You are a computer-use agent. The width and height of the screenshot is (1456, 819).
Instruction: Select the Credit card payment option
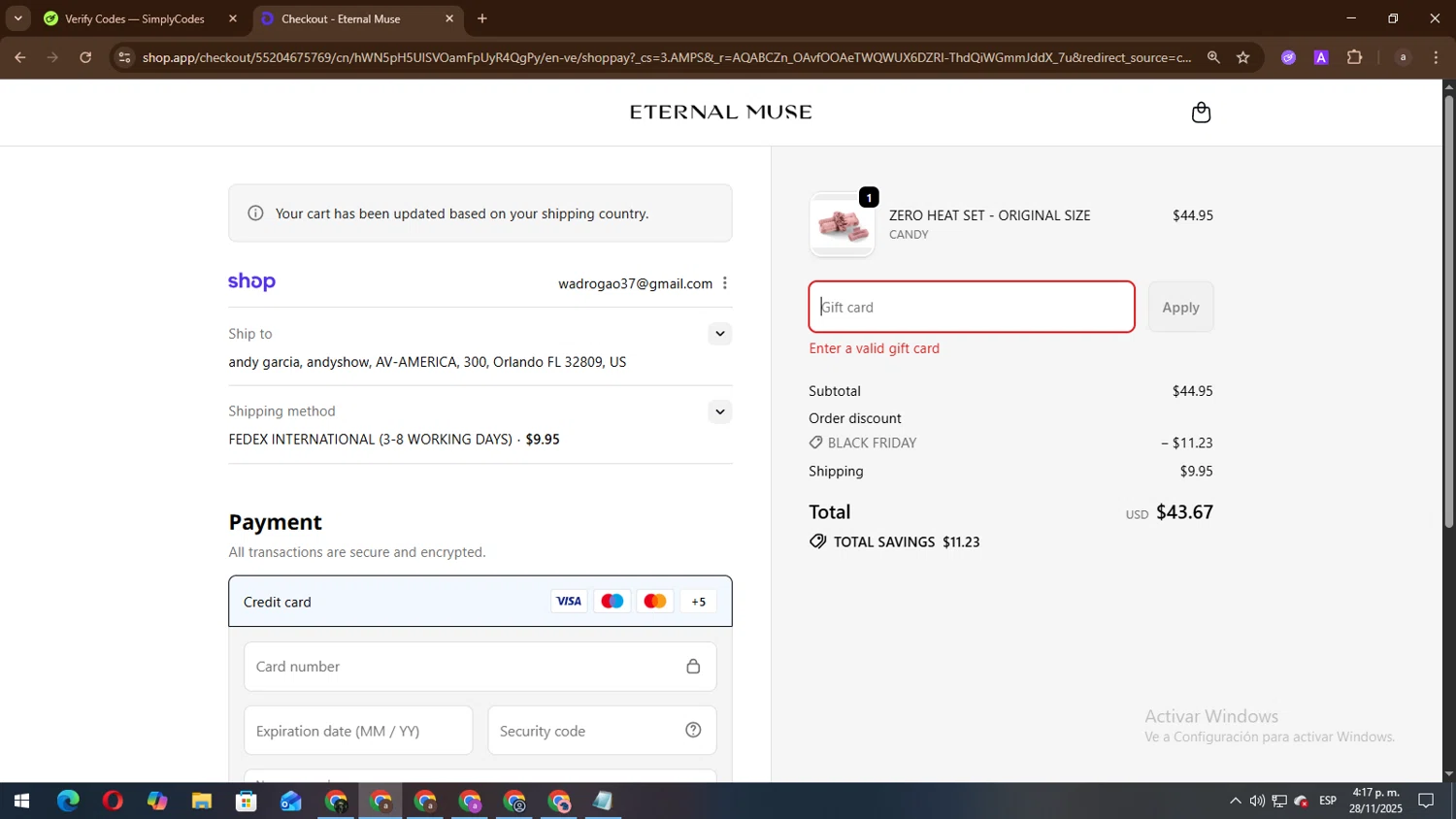[x=480, y=602]
